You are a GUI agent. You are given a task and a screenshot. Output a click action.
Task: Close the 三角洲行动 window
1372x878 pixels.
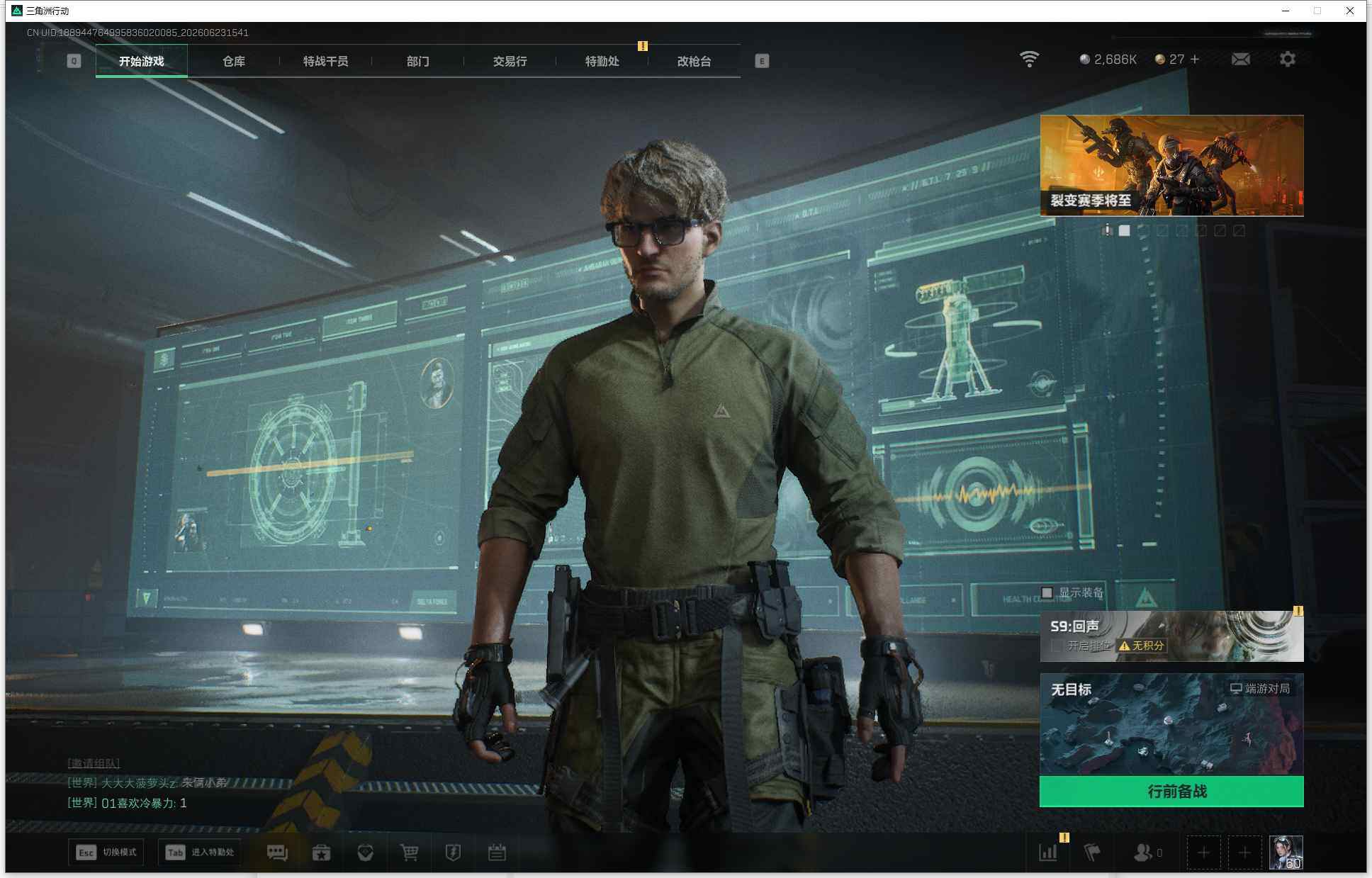coord(1350,11)
